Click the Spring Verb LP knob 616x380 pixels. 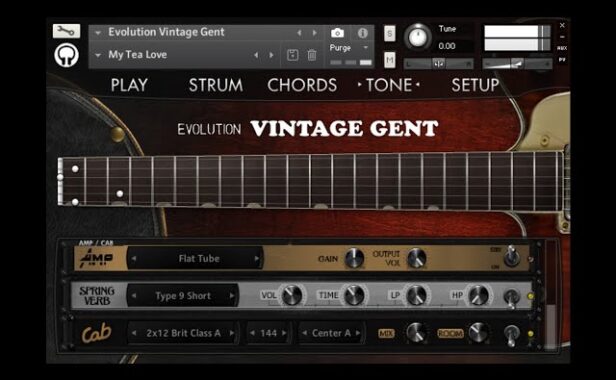pos(416,296)
